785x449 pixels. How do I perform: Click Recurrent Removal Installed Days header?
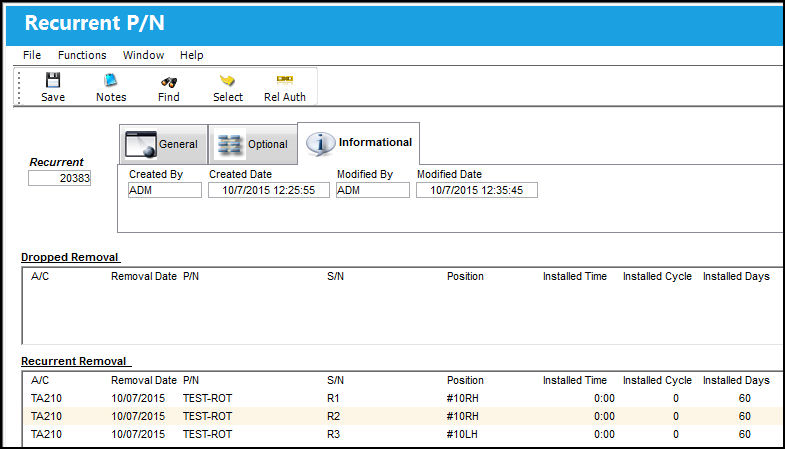click(x=736, y=380)
